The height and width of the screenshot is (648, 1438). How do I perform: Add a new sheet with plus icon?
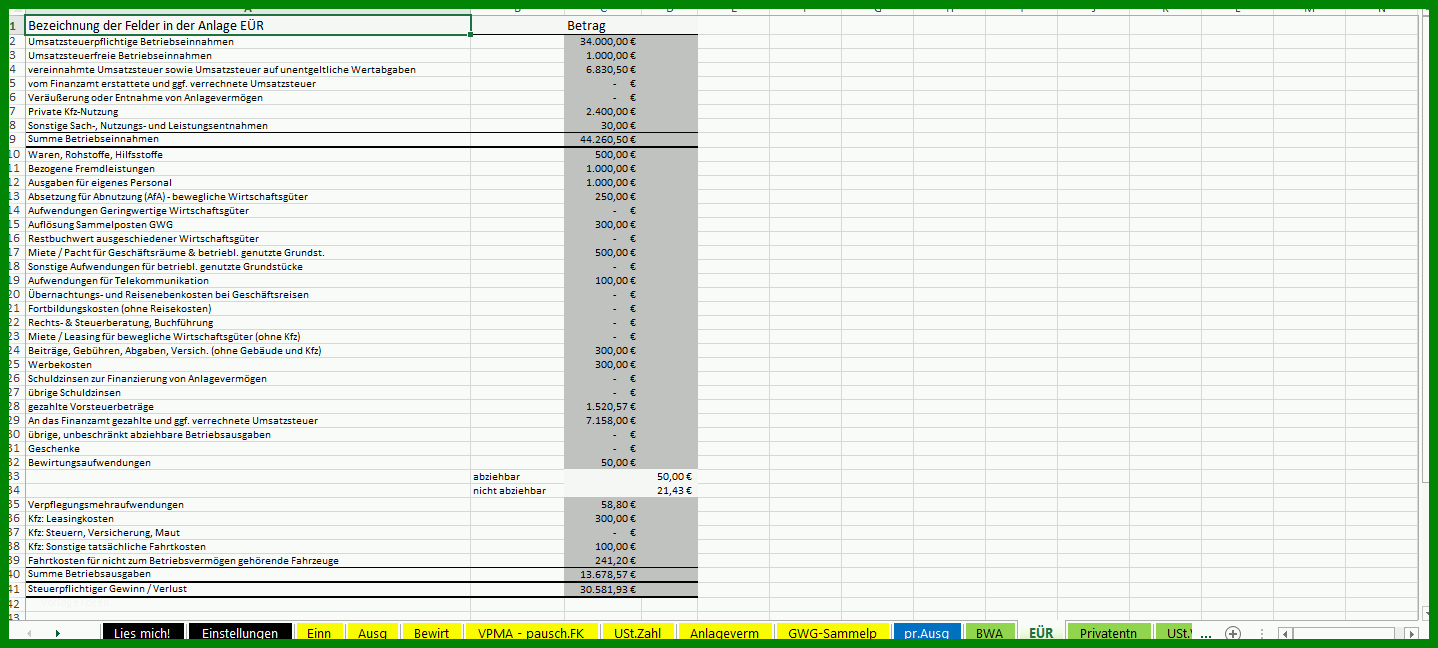pyautogui.click(x=1233, y=633)
